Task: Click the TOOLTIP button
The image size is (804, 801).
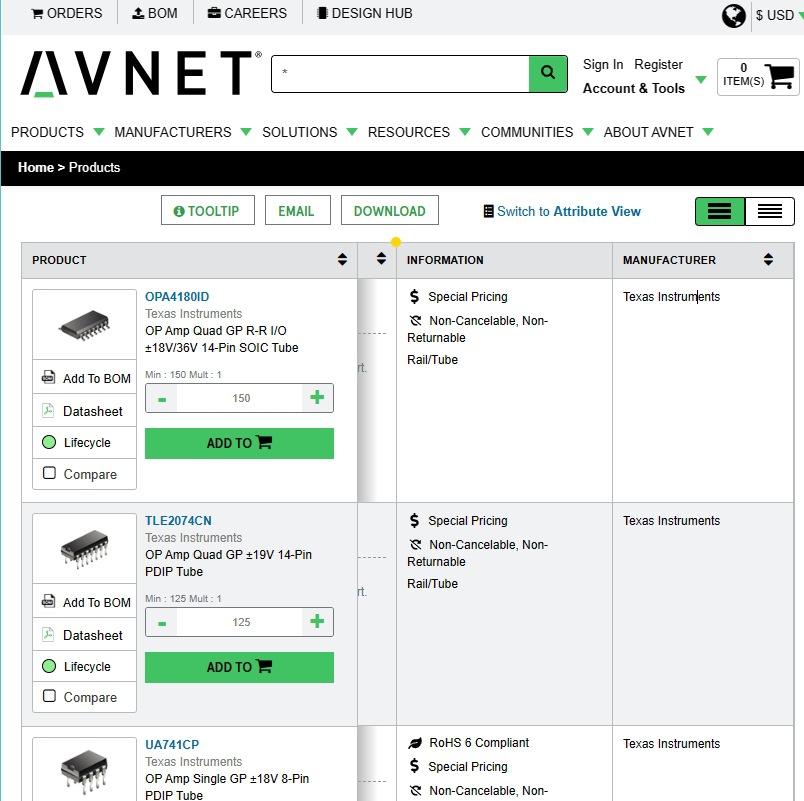Action: click(208, 210)
